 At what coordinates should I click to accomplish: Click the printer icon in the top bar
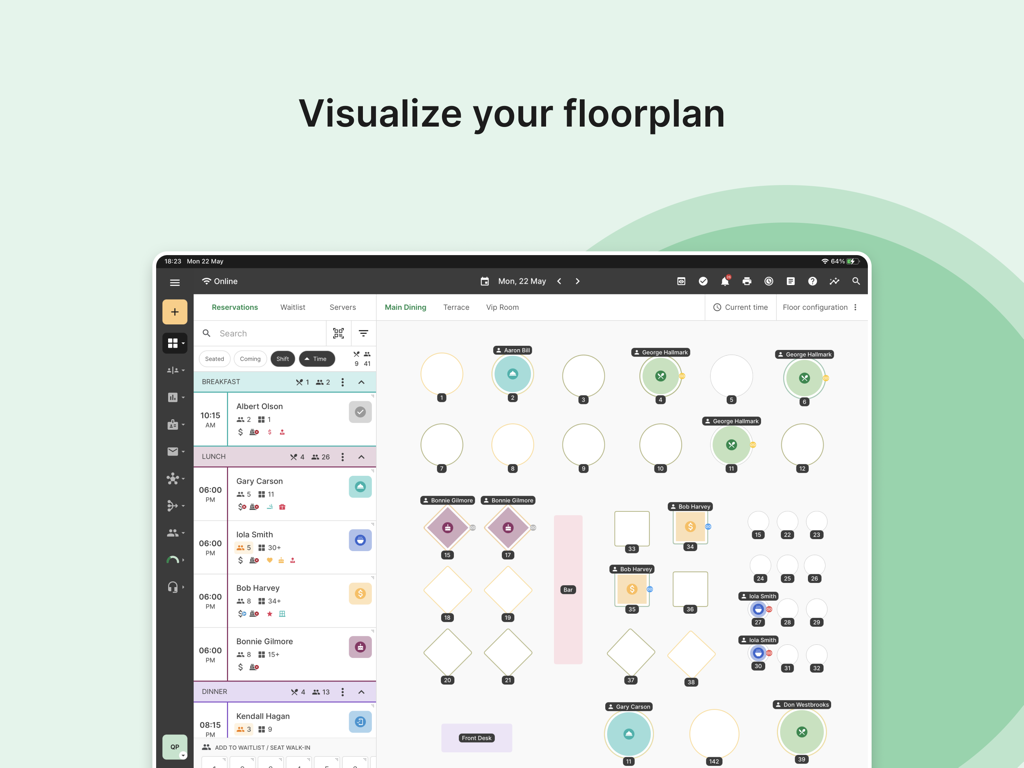click(x=747, y=282)
